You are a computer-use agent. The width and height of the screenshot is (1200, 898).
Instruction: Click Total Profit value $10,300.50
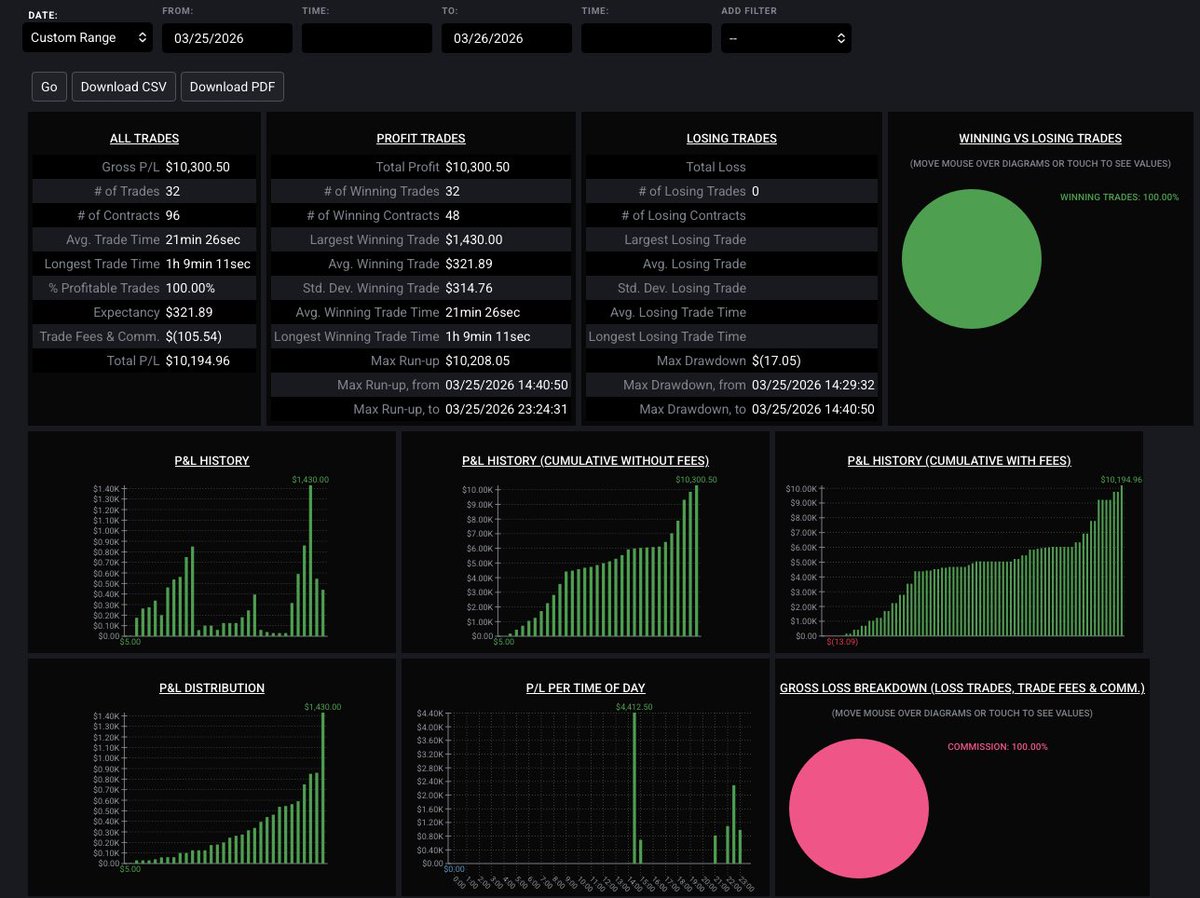477,167
